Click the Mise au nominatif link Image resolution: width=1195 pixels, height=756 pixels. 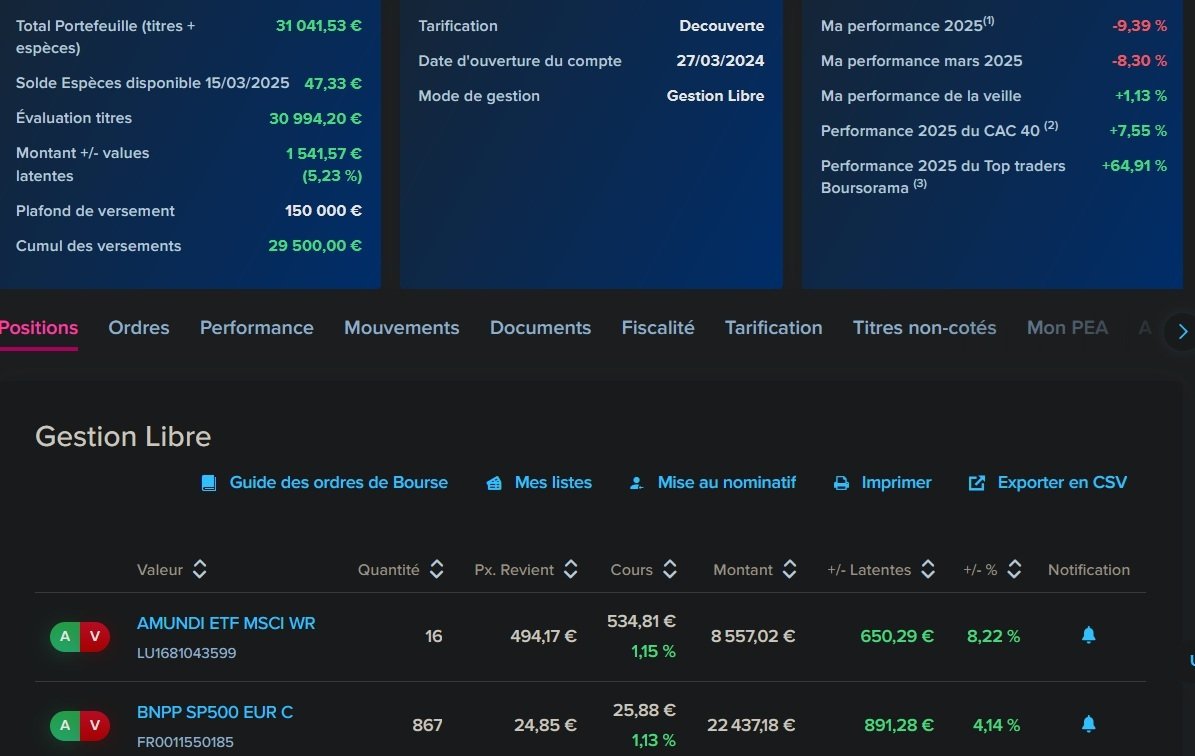pos(726,482)
